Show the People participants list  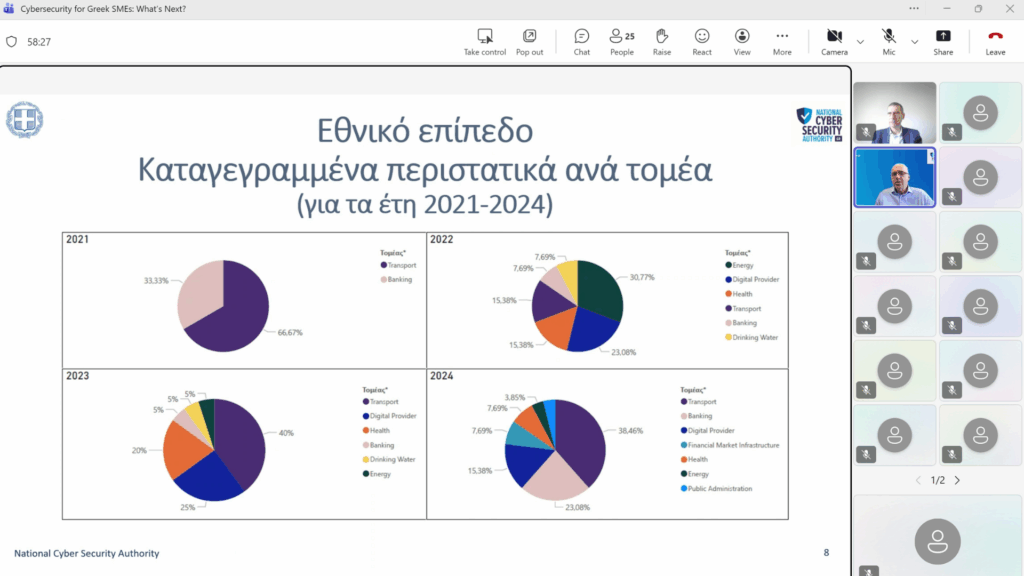pos(622,41)
